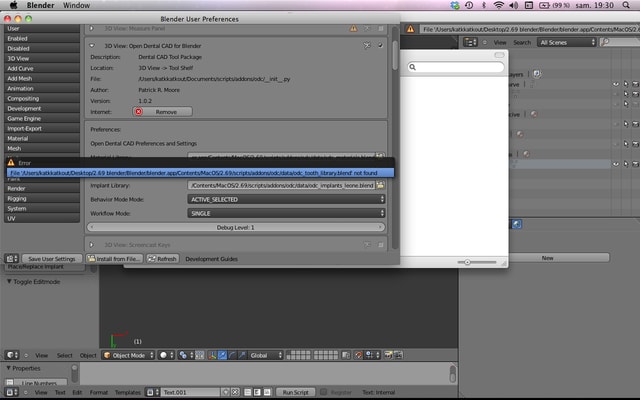Image resolution: width=640 pixels, height=400 pixels.
Task: Collapse the Open Dental CAD addon details
Action: point(92,45)
